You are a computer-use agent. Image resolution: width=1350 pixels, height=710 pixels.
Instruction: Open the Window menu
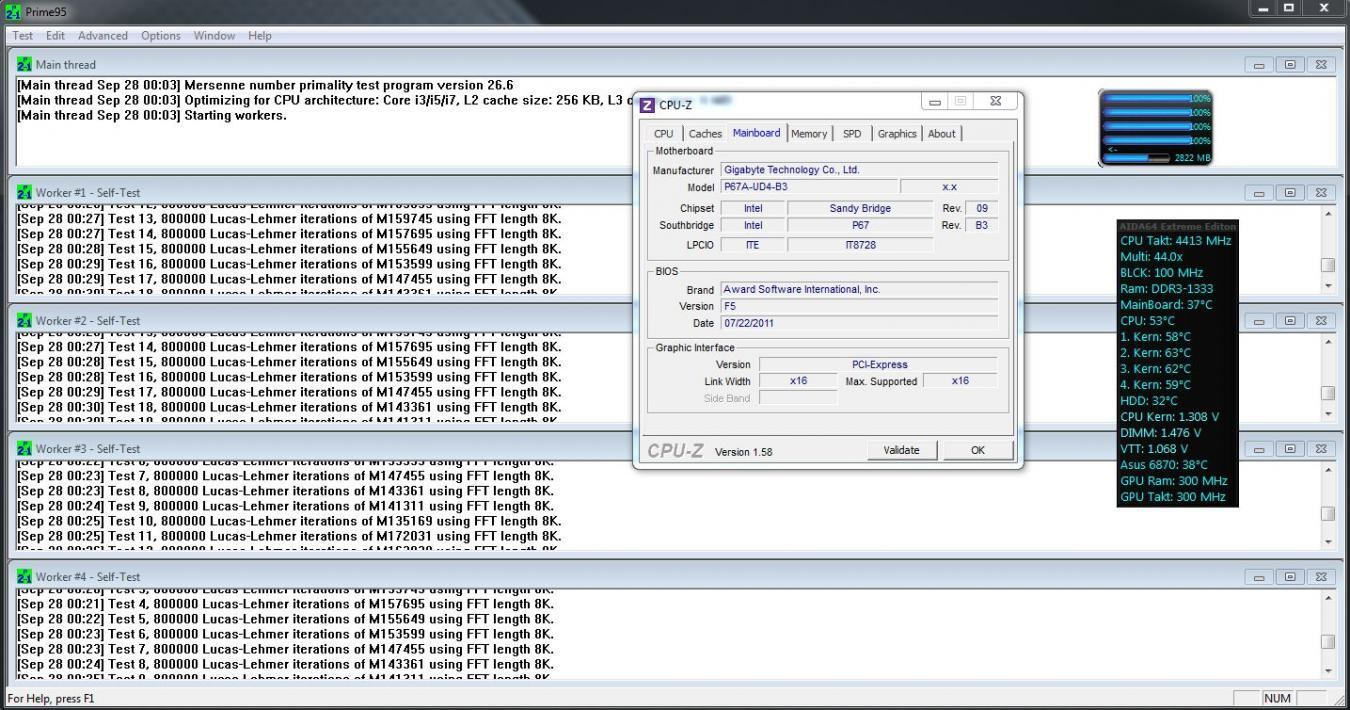pos(214,35)
